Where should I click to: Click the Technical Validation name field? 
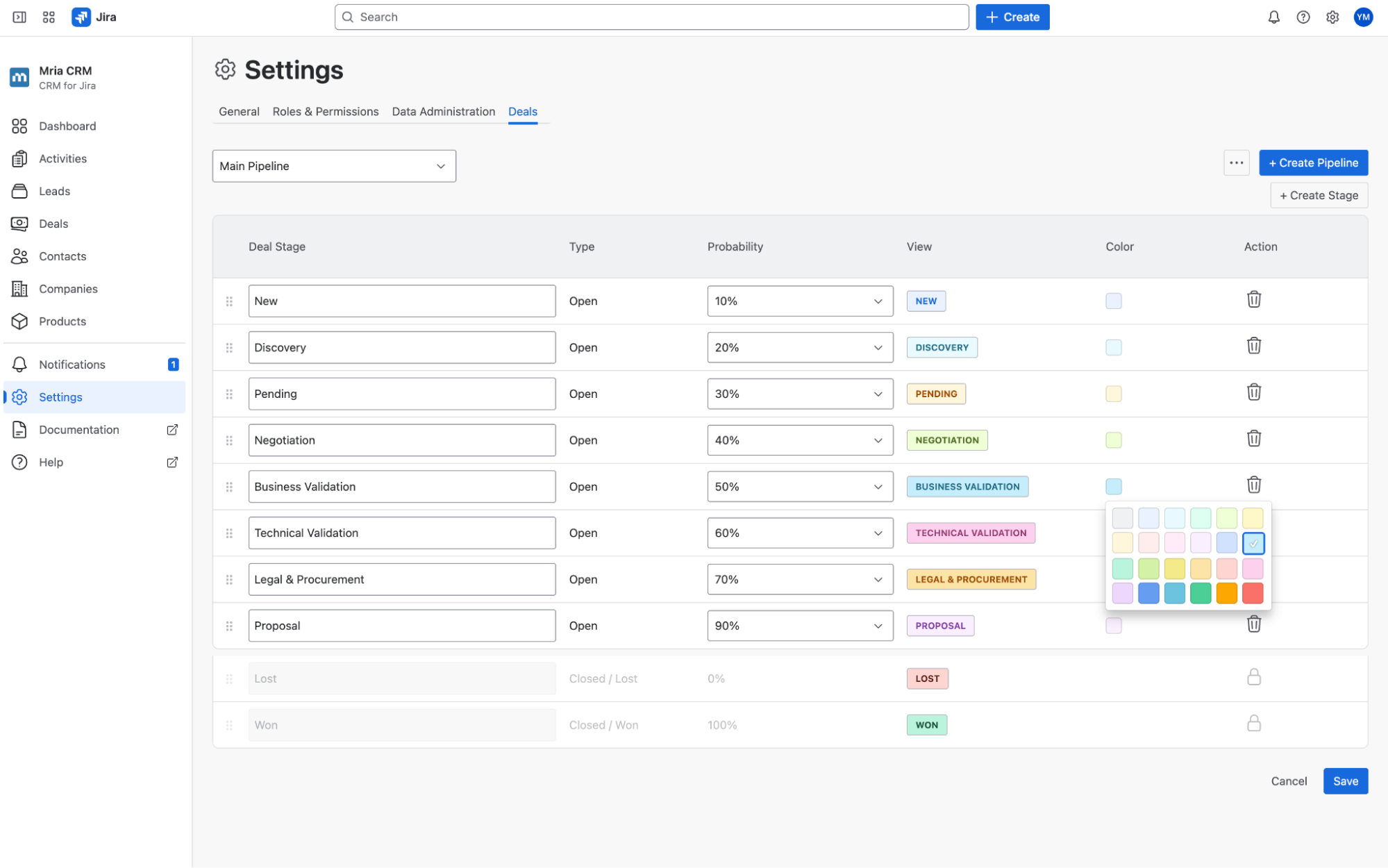[x=402, y=533]
